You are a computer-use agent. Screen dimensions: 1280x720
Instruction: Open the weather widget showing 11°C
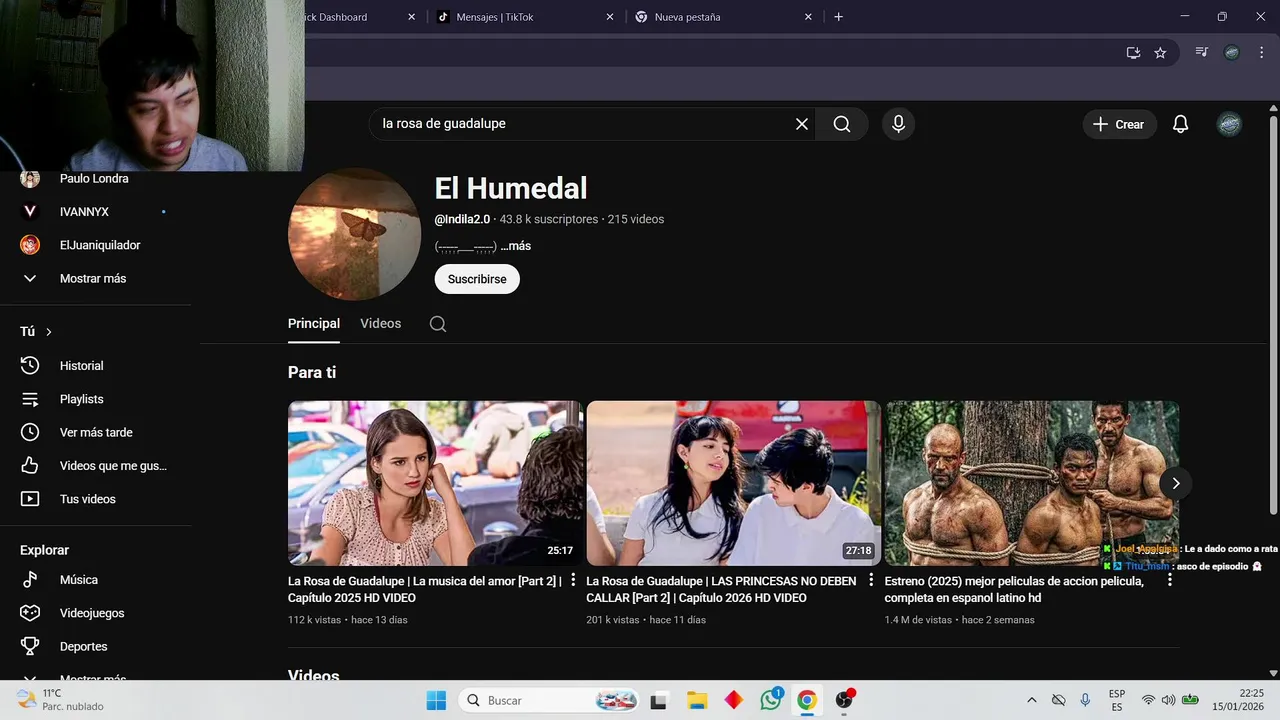60,699
